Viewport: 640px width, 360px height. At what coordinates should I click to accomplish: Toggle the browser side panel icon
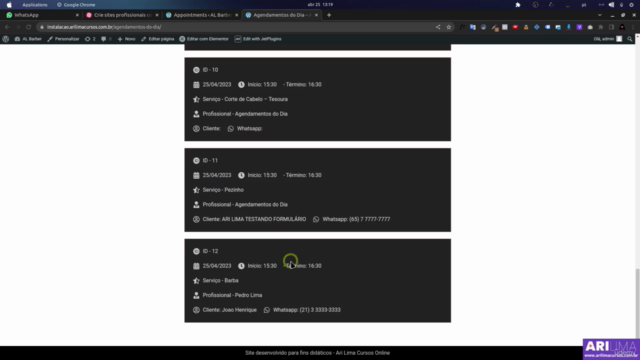(611, 27)
